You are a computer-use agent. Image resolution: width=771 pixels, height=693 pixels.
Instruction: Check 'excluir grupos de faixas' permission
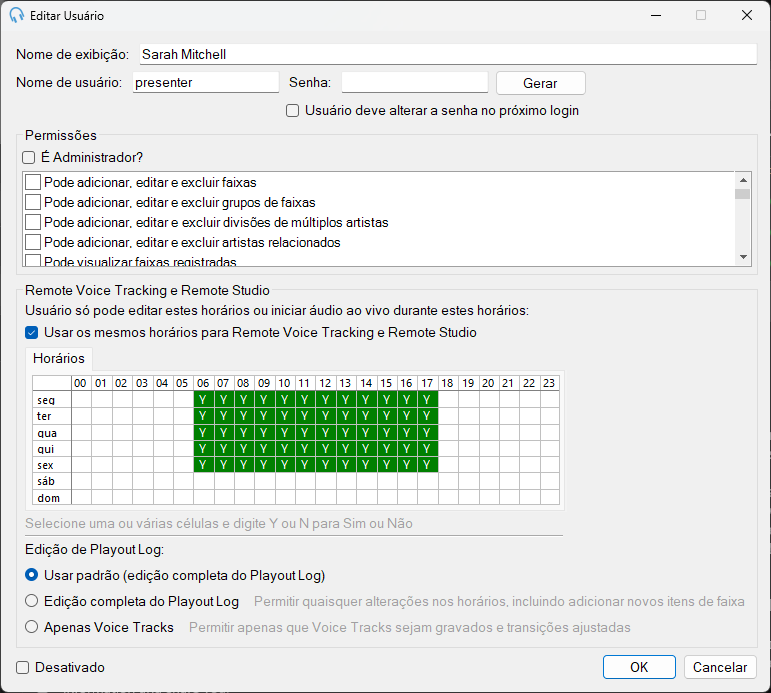pyautogui.click(x=33, y=202)
